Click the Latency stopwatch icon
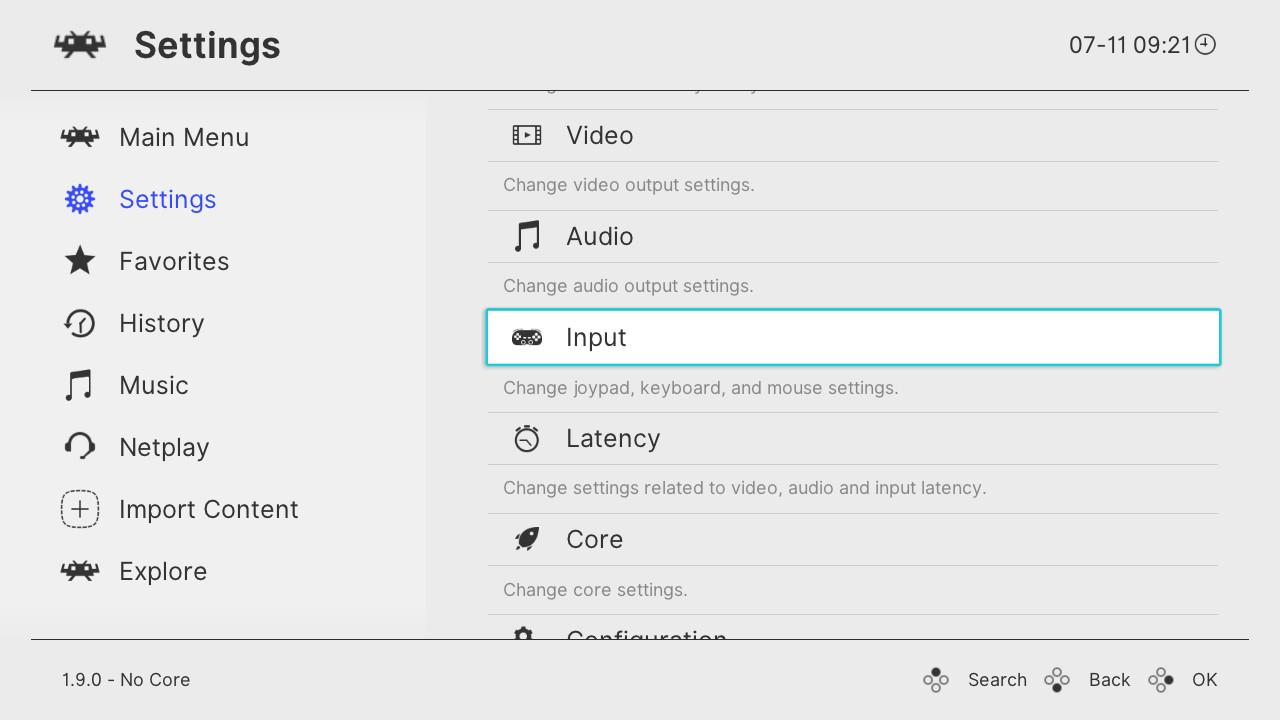 pyautogui.click(x=527, y=438)
